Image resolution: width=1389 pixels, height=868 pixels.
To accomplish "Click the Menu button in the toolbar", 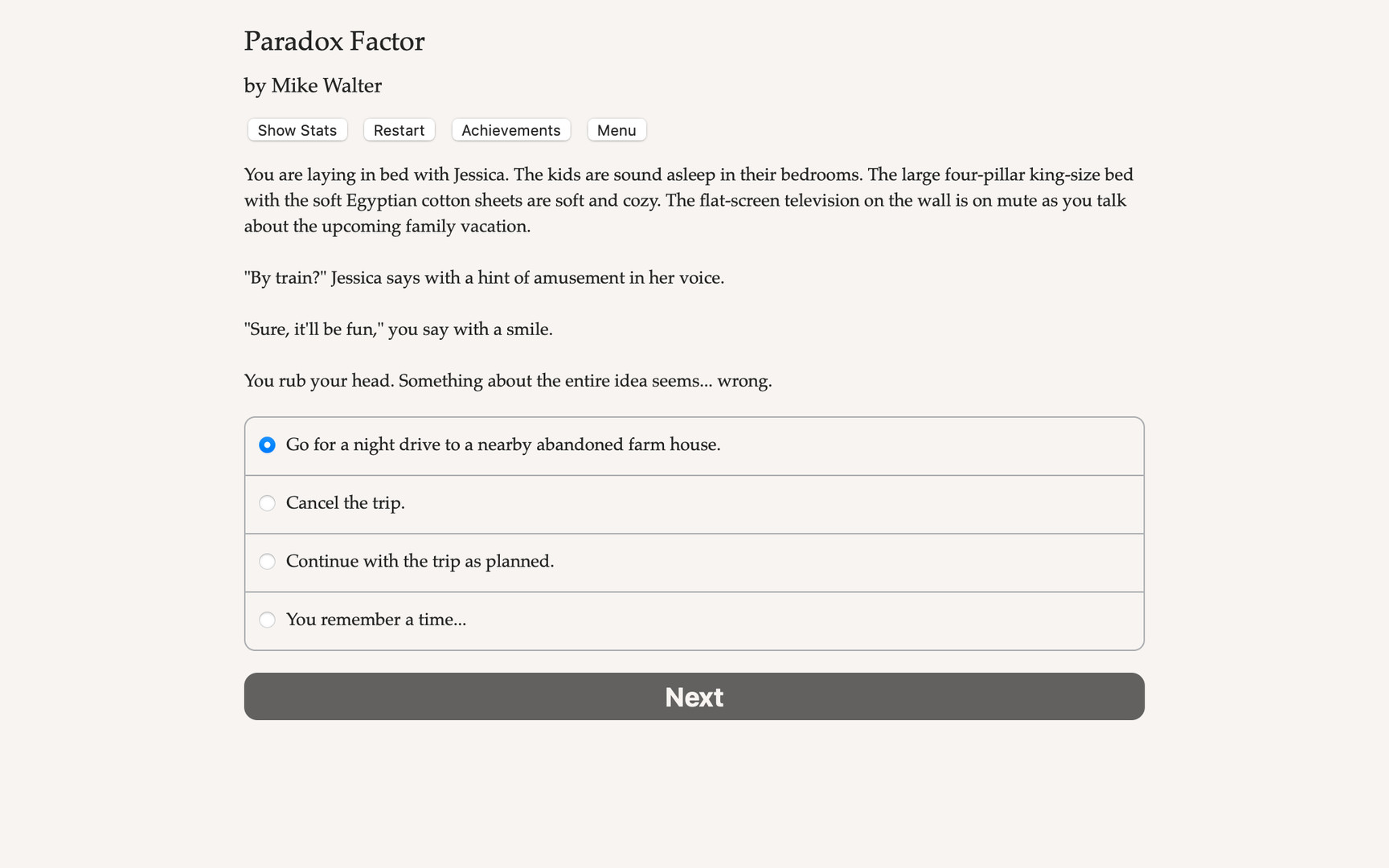I will click(x=616, y=129).
